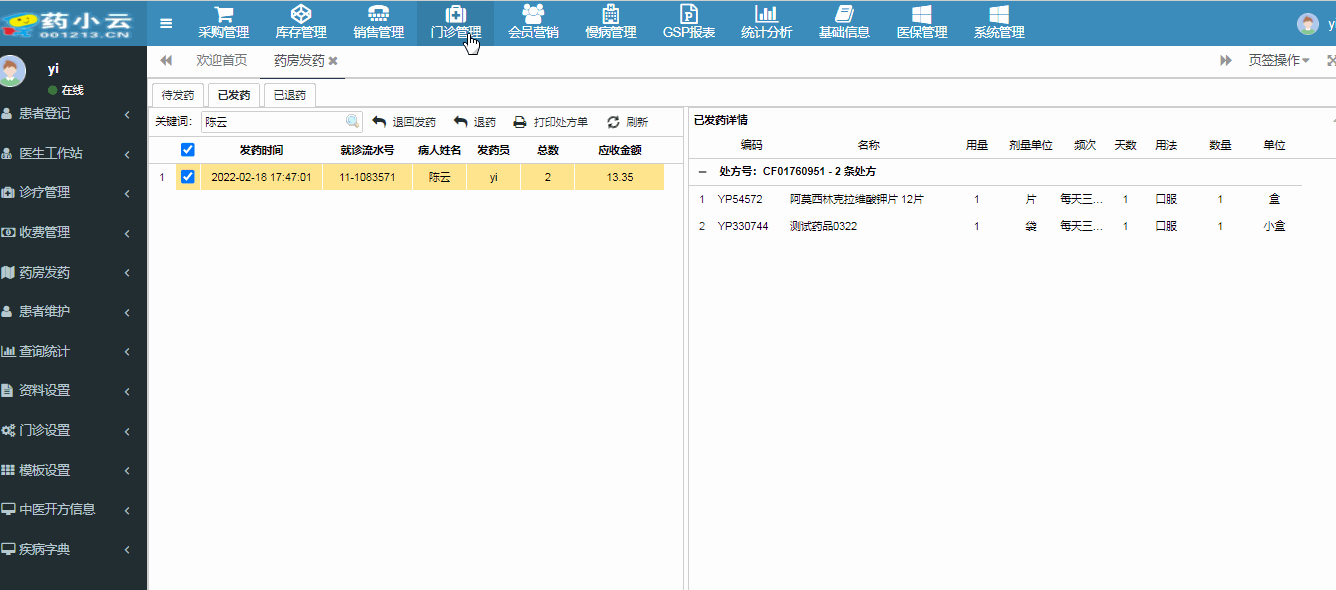Open 销售管理 sales module
The width and height of the screenshot is (1336, 590).
[378, 22]
